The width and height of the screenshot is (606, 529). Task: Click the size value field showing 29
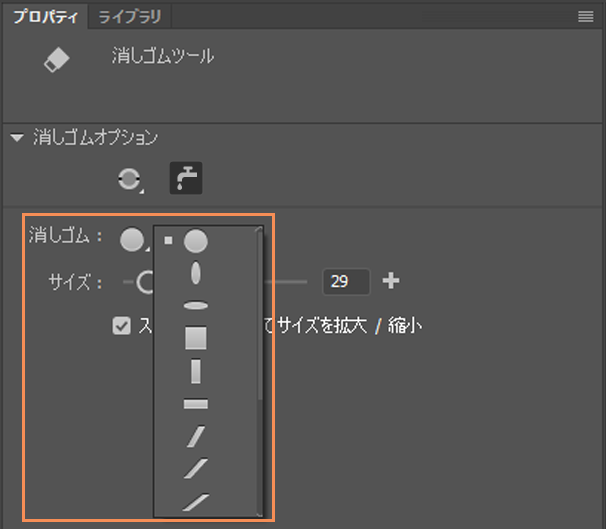[x=345, y=282]
